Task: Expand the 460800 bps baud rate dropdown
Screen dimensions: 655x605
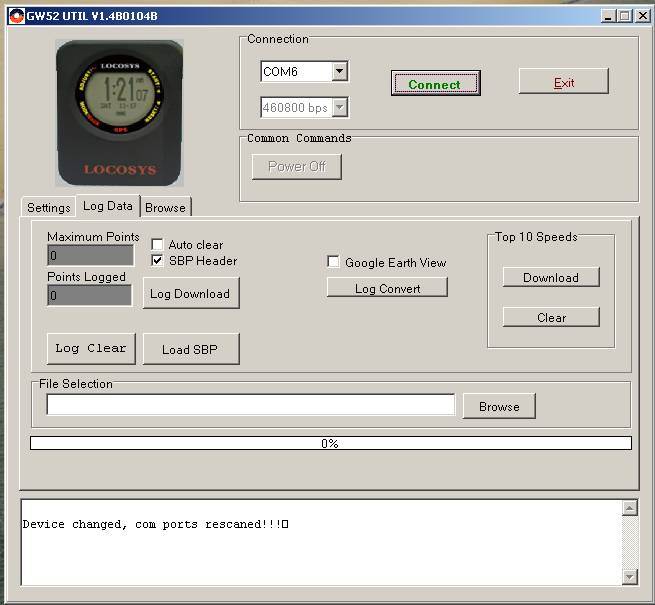Action: [x=339, y=107]
